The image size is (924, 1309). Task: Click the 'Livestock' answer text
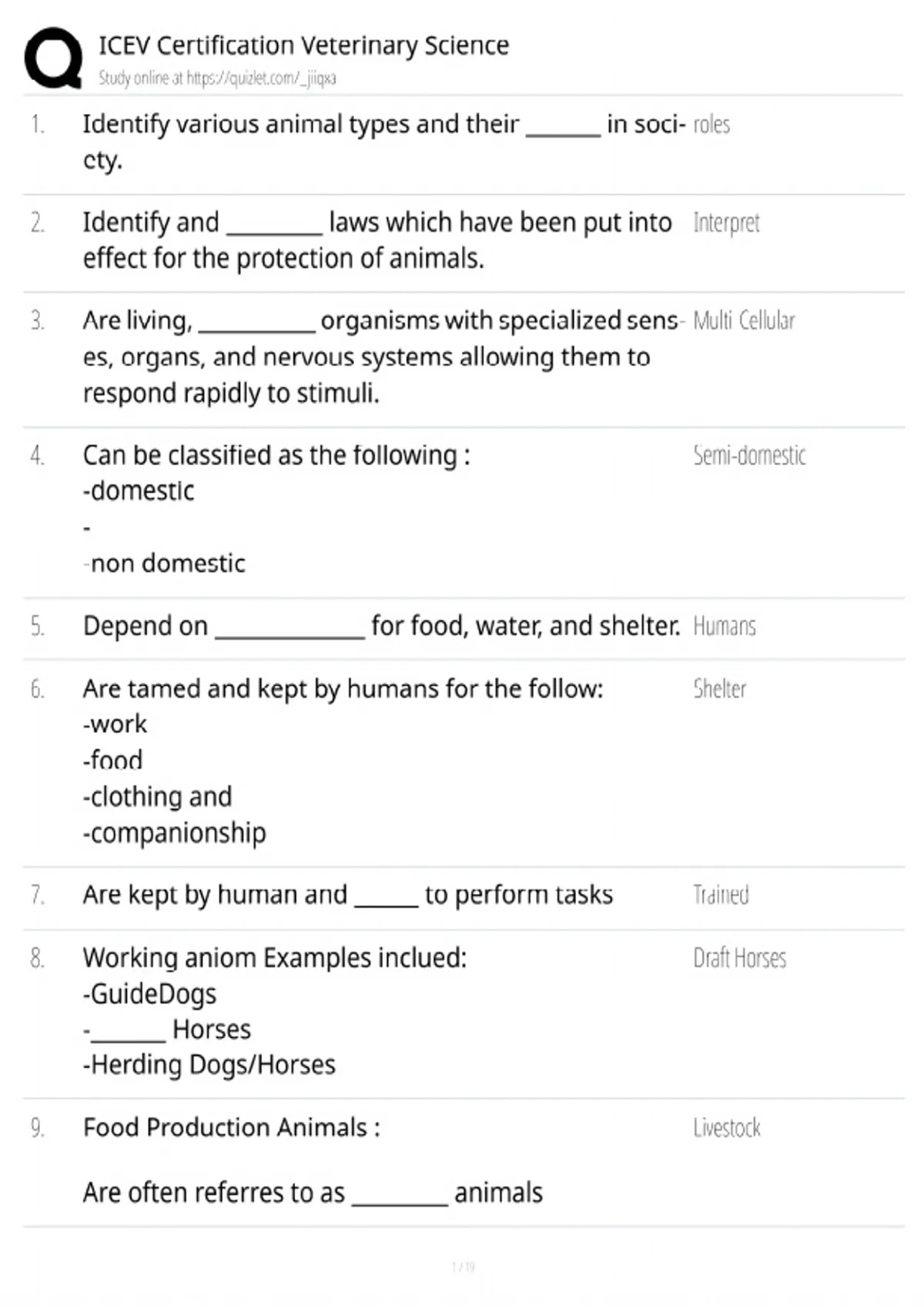(726, 1128)
